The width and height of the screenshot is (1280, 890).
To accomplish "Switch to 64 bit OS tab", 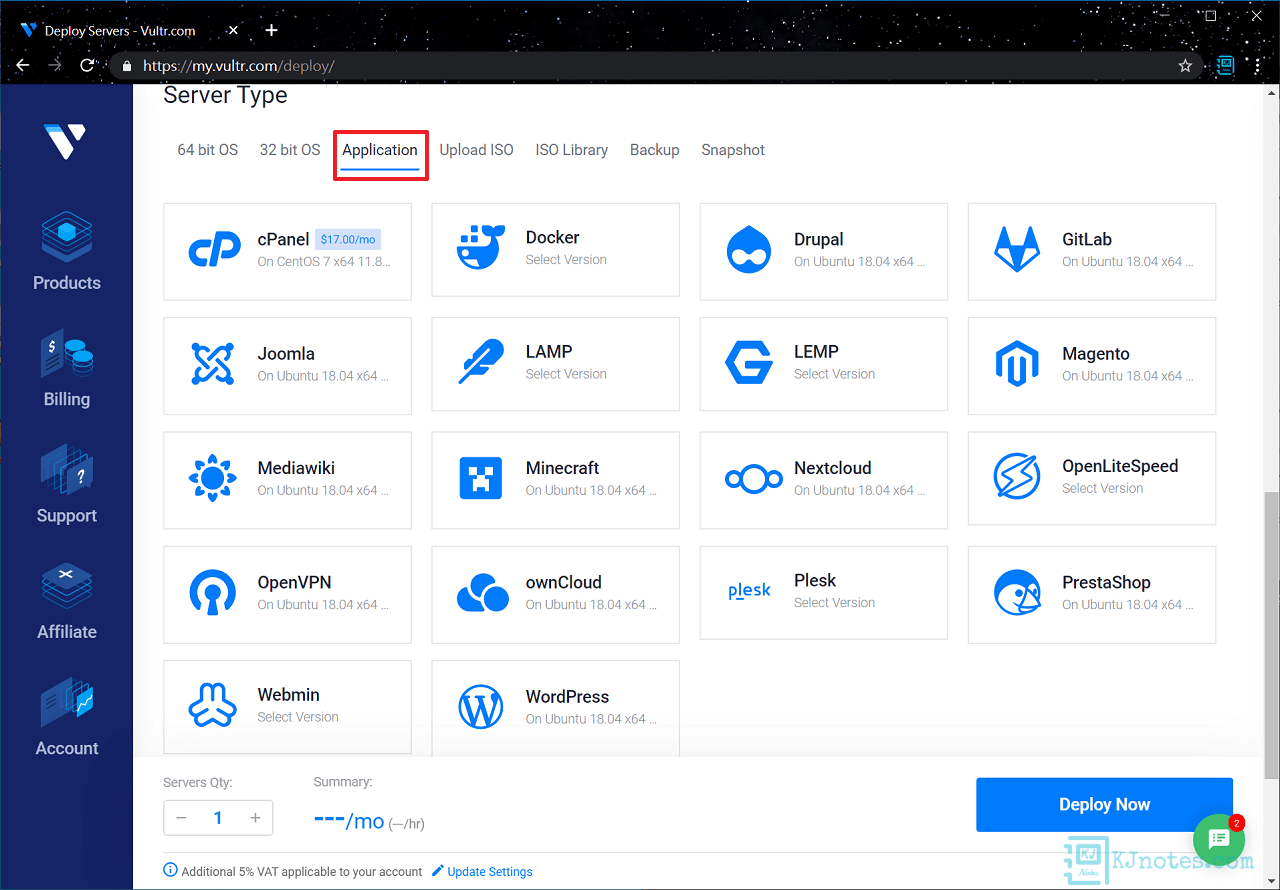I will (208, 150).
